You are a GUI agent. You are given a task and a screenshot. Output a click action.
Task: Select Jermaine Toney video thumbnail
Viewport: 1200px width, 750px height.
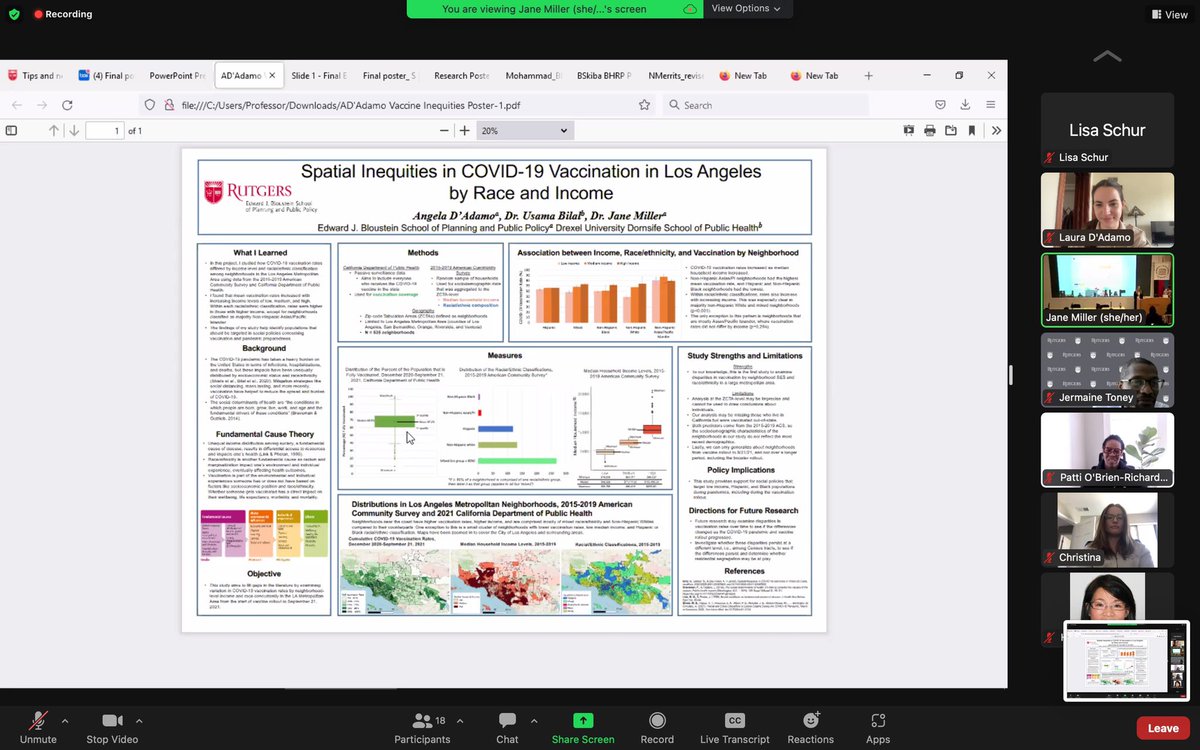click(x=1107, y=369)
